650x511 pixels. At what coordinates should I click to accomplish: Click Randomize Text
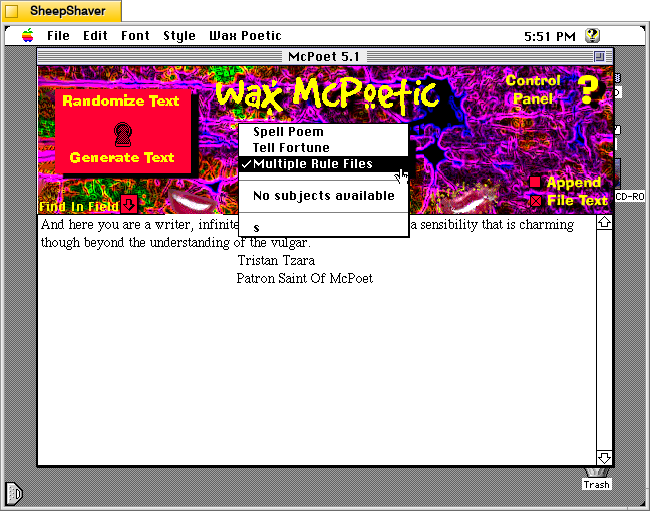(x=121, y=101)
